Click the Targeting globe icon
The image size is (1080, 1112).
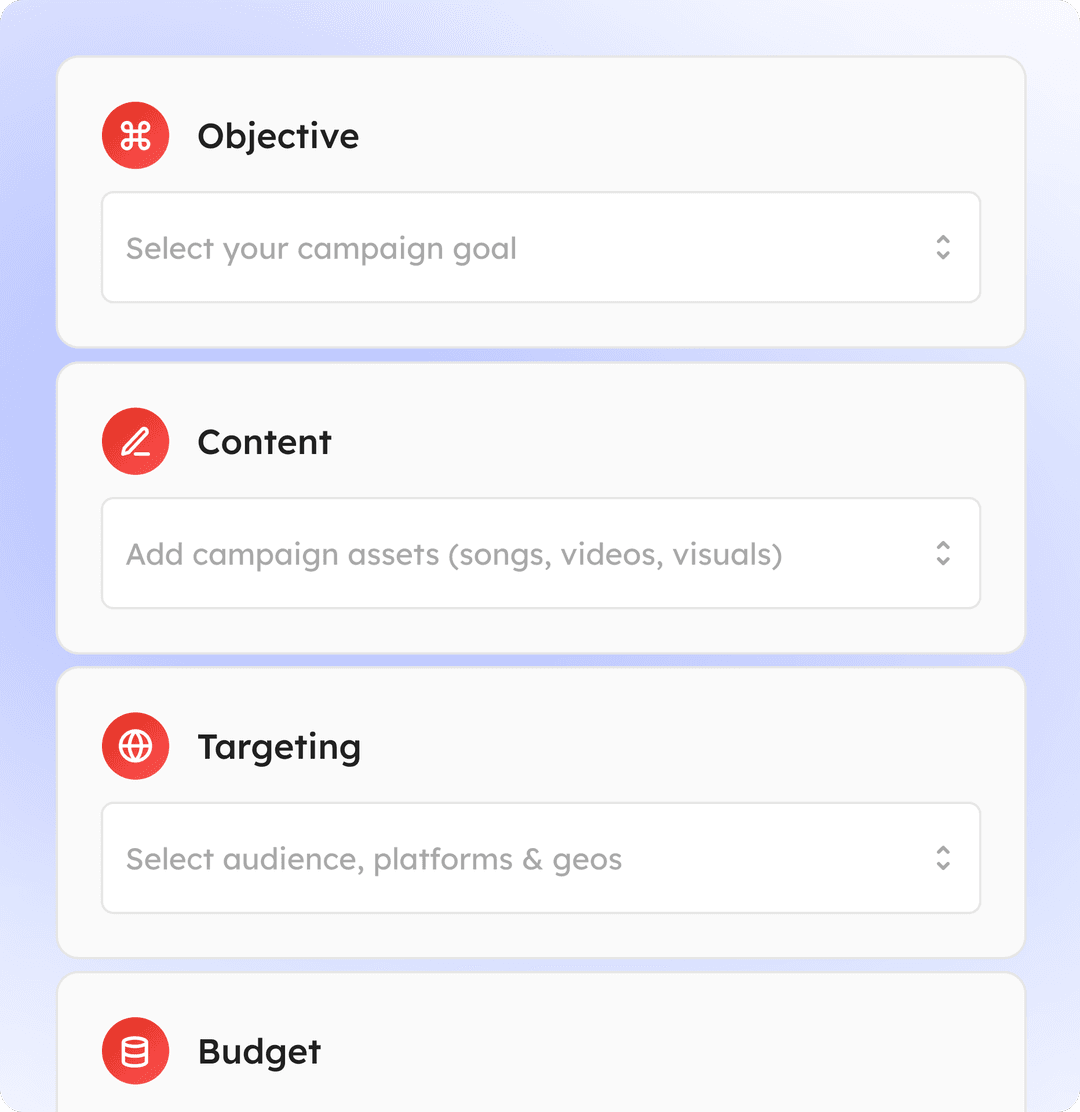(135, 746)
